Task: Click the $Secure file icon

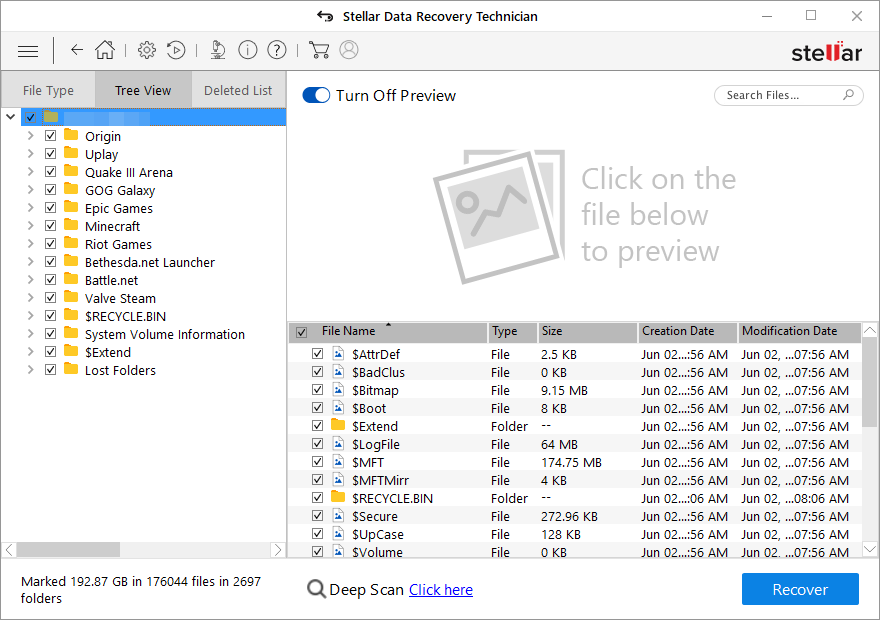Action: [x=338, y=515]
